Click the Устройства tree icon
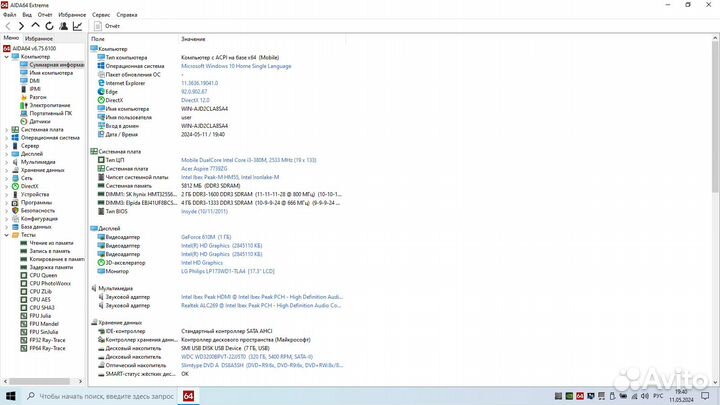The image size is (720, 405). click(x=15, y=195)
